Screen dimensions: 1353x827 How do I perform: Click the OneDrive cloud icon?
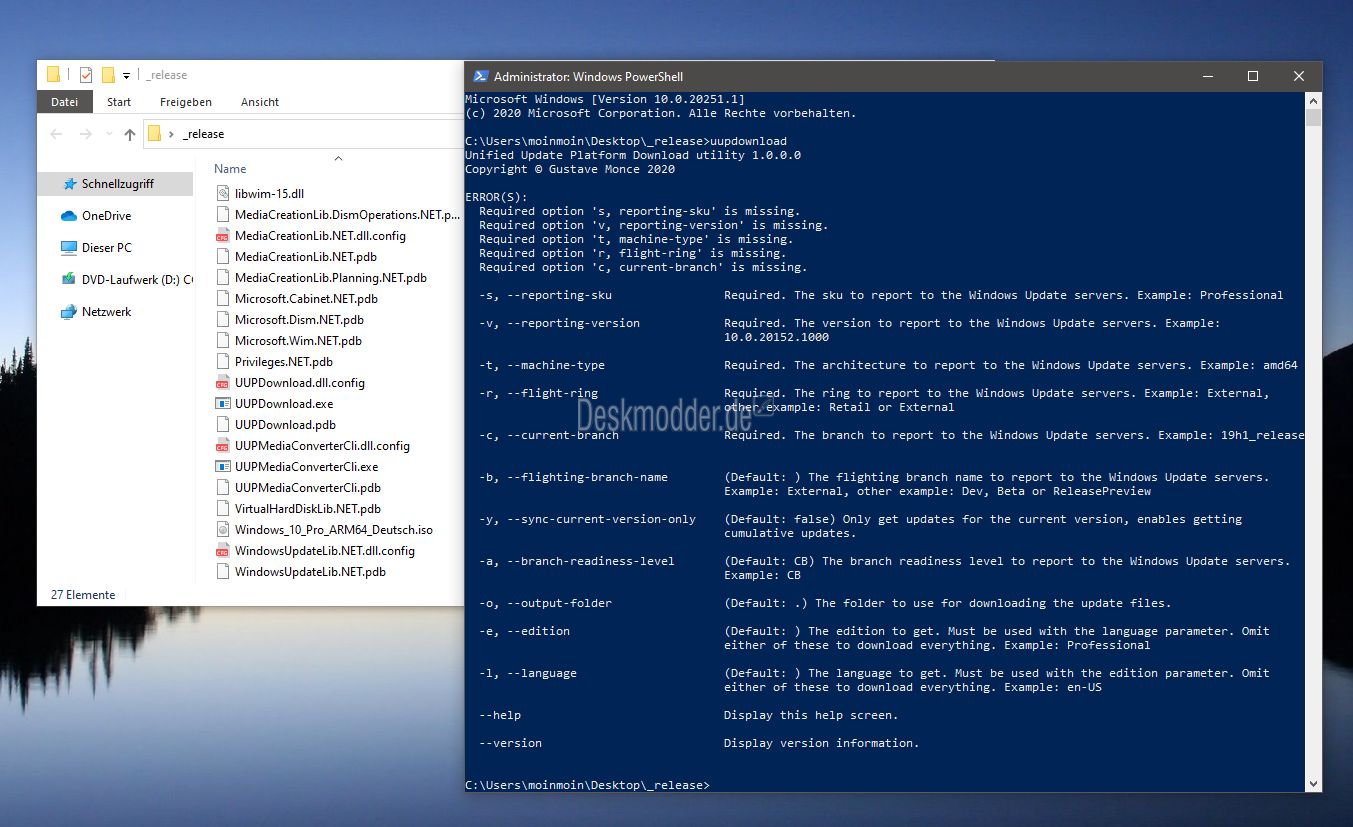click(69, 215)
